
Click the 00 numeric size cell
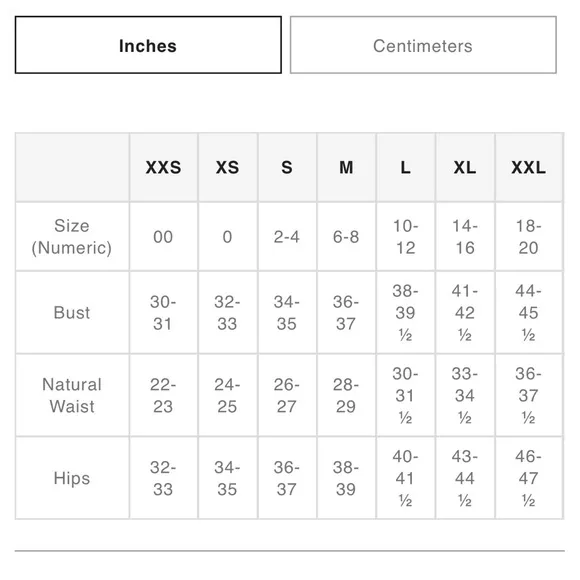pos(163,237)
